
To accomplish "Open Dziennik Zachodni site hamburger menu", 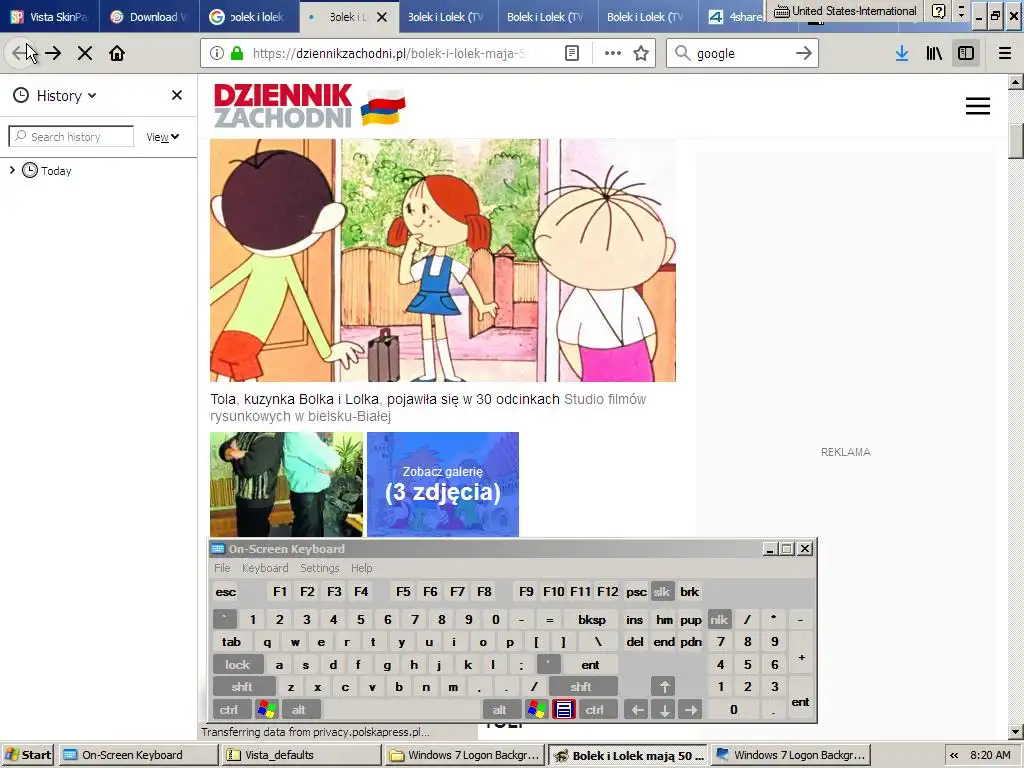I will click(978, 106).
